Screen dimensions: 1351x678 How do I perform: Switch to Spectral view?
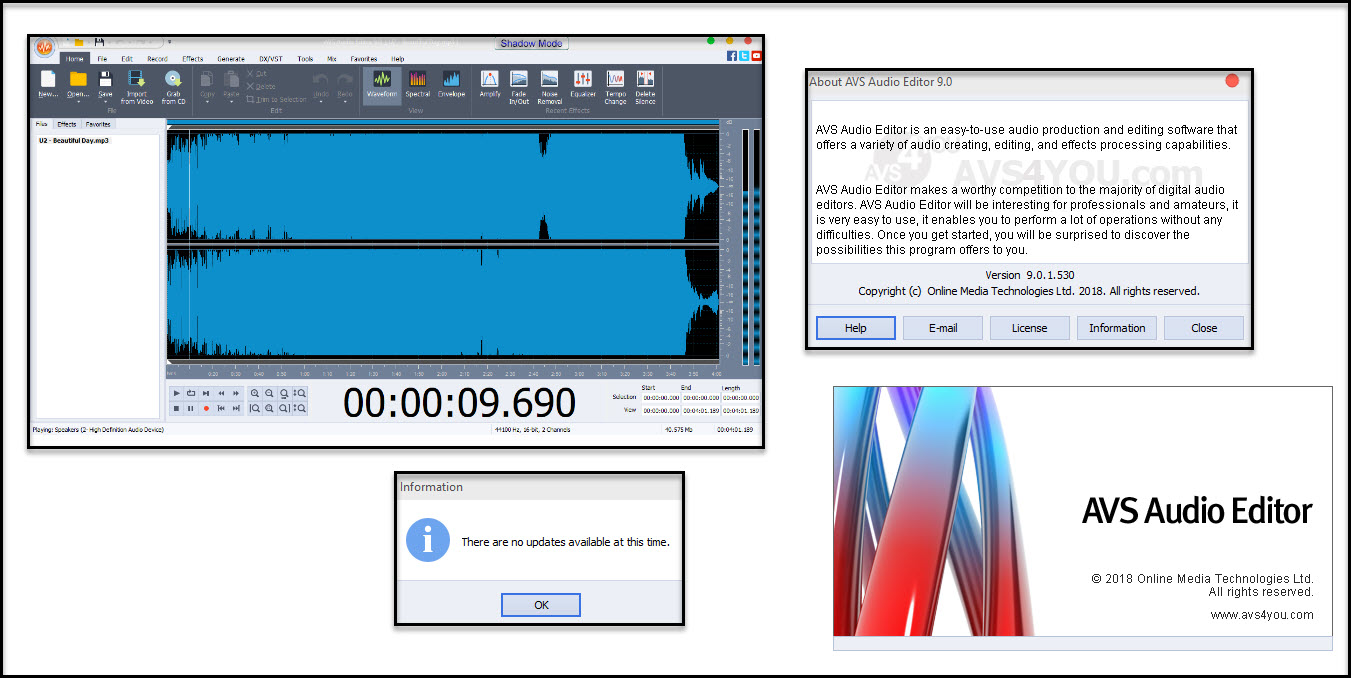[x=418, y=84]
